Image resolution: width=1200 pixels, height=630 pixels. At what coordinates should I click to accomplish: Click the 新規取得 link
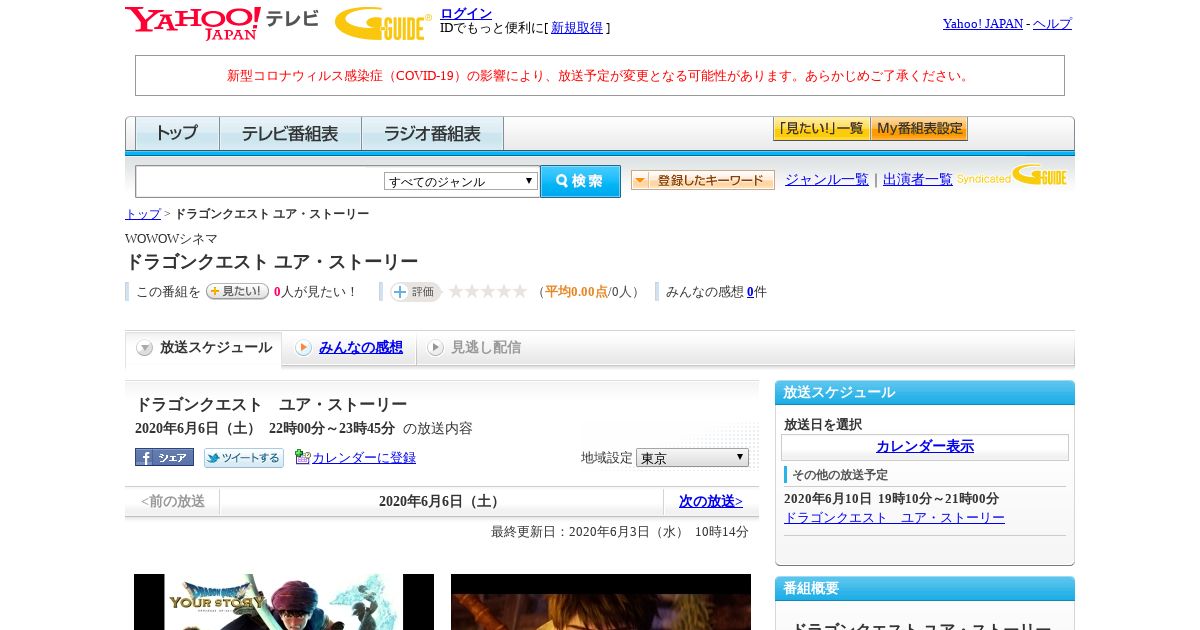coord(577,28)
